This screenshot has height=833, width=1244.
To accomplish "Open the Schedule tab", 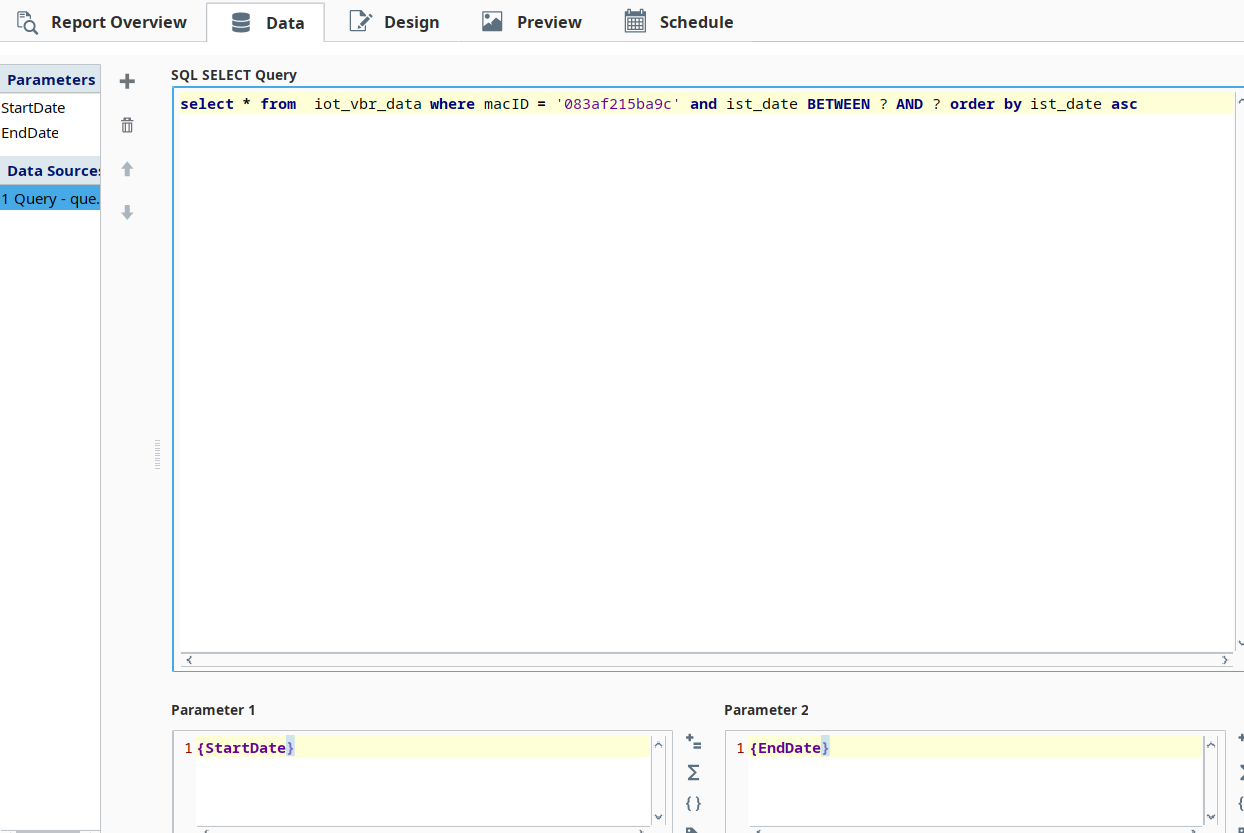I will point(678,22).
